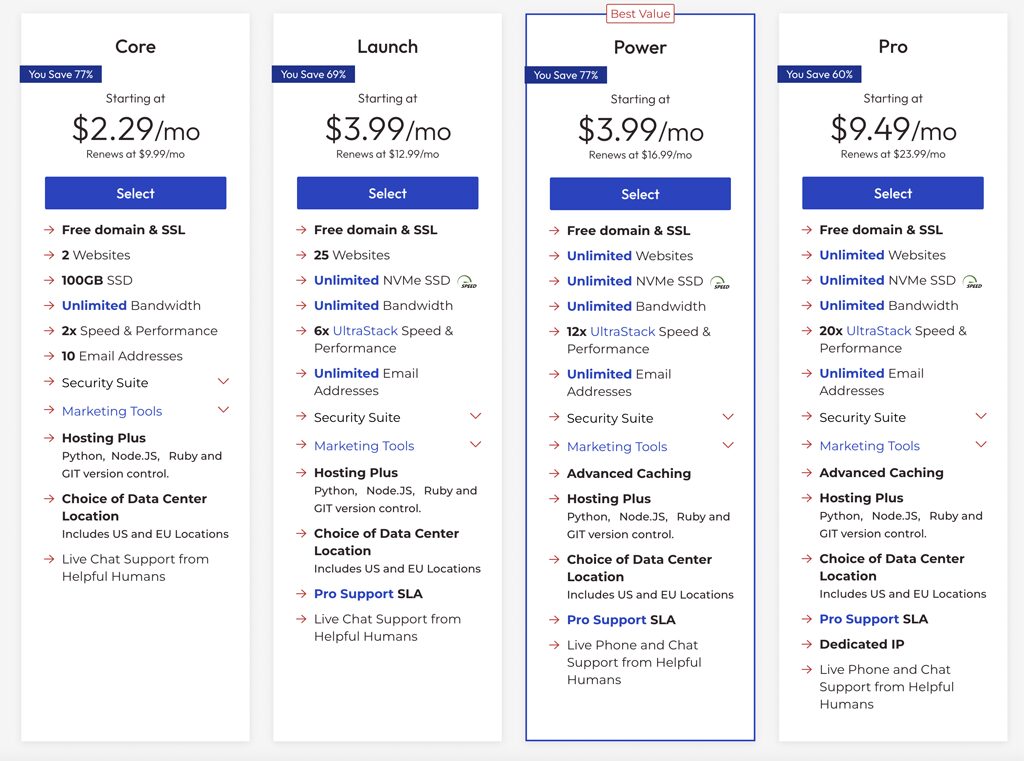Screen dimensions: 1024x761
Task: Click the speed badge icon in Launch plan
Action: click(x=467, y=281)
